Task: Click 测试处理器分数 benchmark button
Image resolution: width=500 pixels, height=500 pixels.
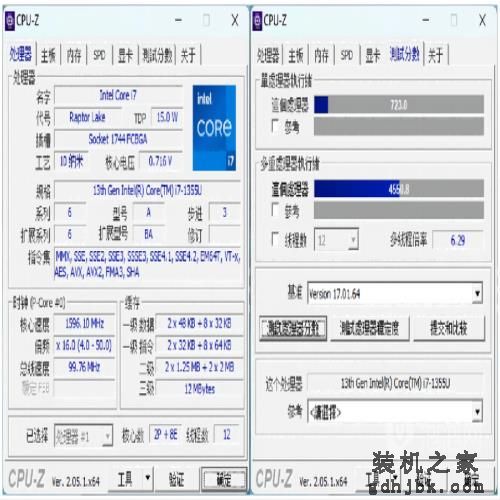Action: (x=293, y=329)
